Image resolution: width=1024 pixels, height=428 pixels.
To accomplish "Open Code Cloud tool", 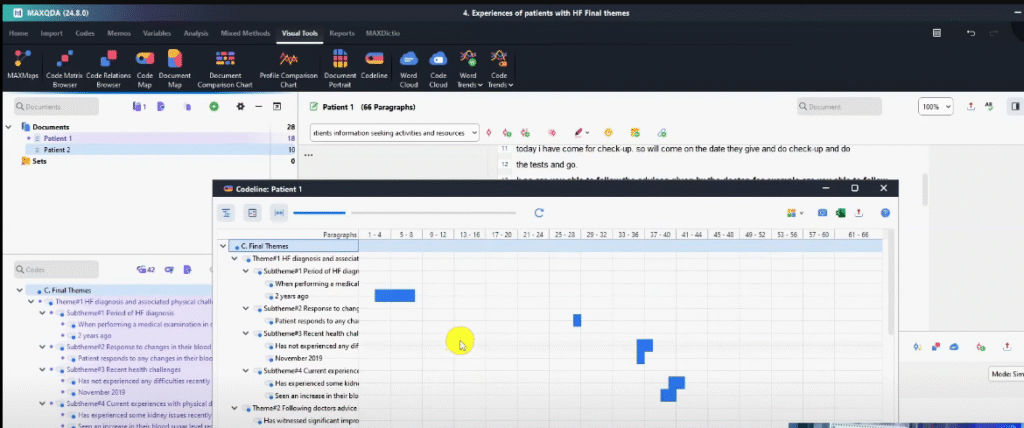I will point(438,68).
